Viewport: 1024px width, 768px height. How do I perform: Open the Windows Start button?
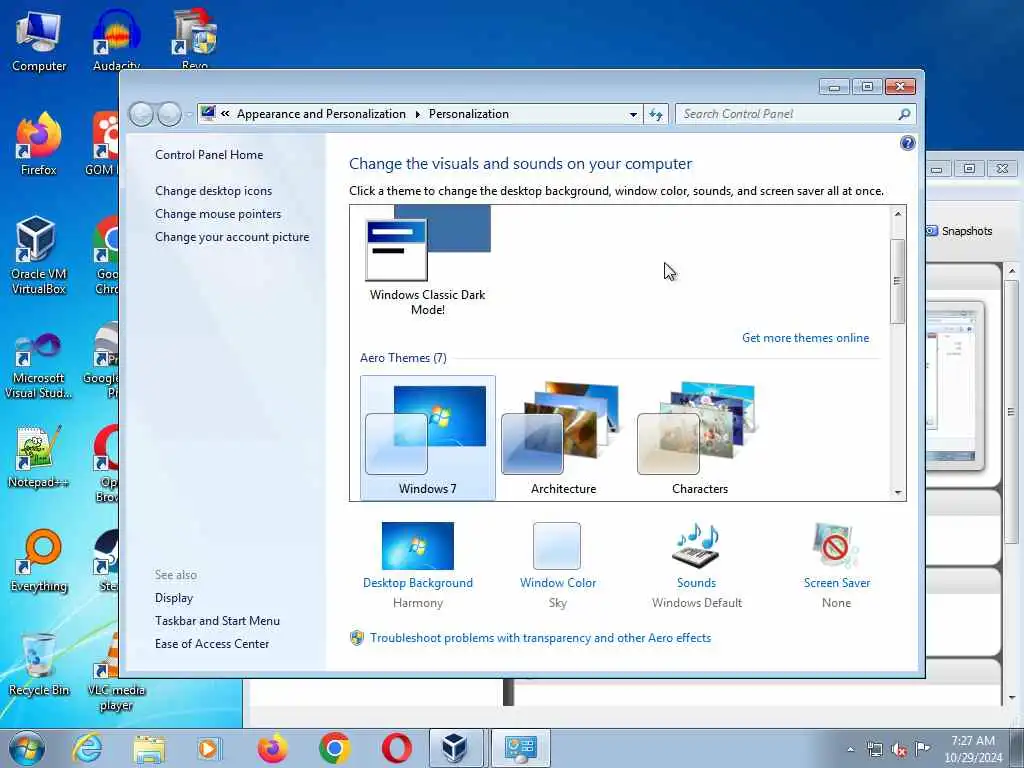tap(27, 748)
